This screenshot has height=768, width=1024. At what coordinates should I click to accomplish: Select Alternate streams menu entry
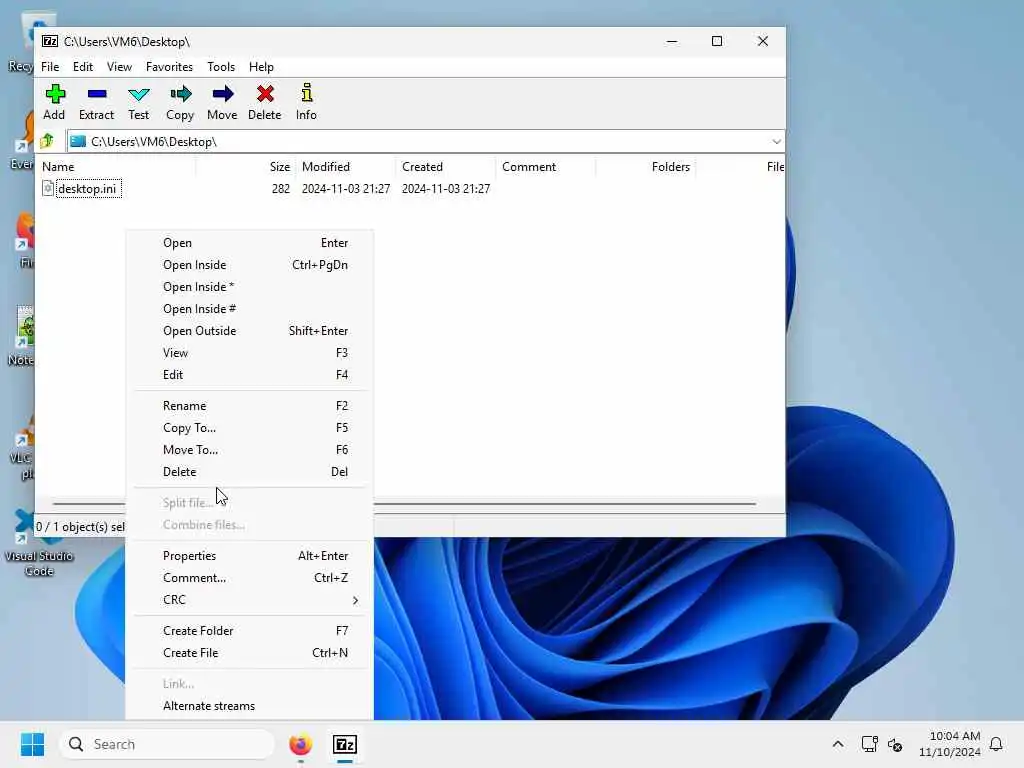tap(249, 706)
